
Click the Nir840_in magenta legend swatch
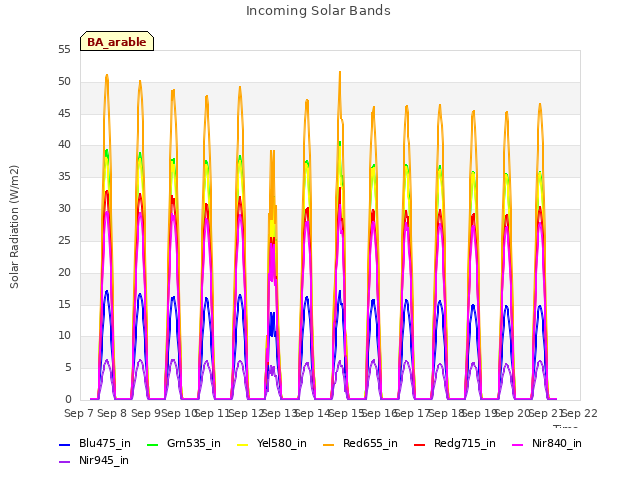[x=518, y=444]
